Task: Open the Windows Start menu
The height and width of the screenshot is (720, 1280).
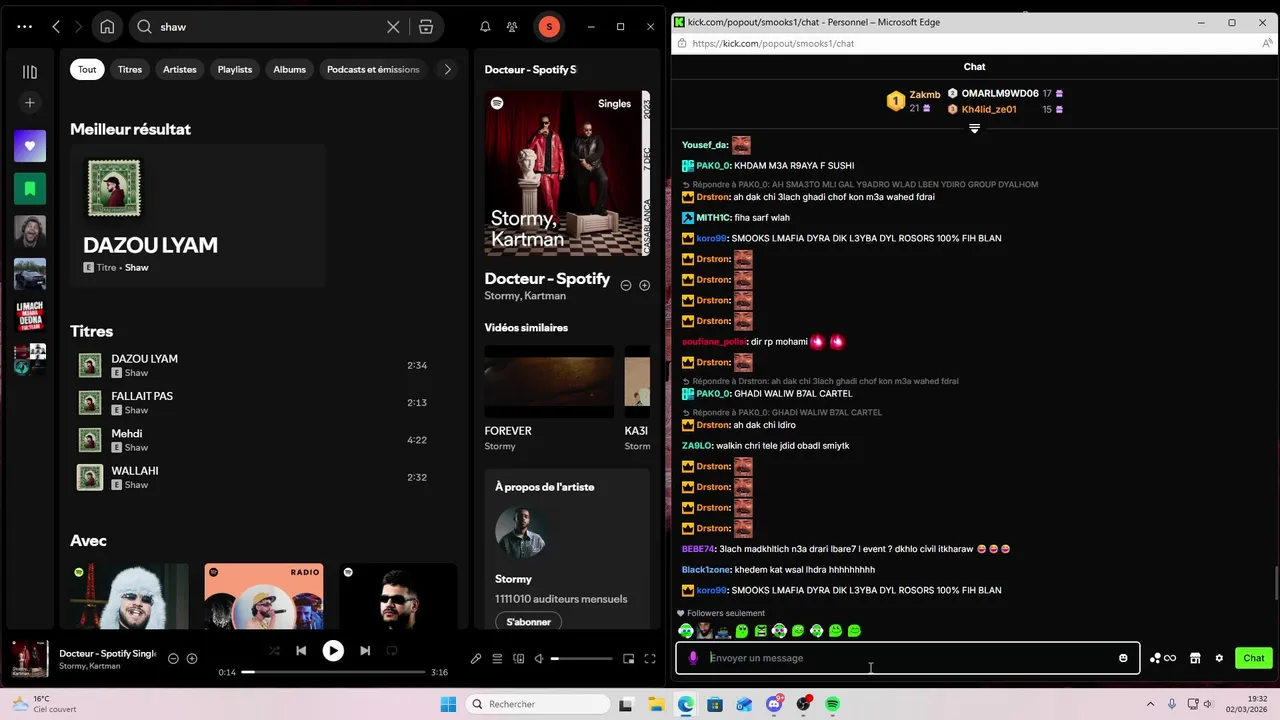Action: 448,704
